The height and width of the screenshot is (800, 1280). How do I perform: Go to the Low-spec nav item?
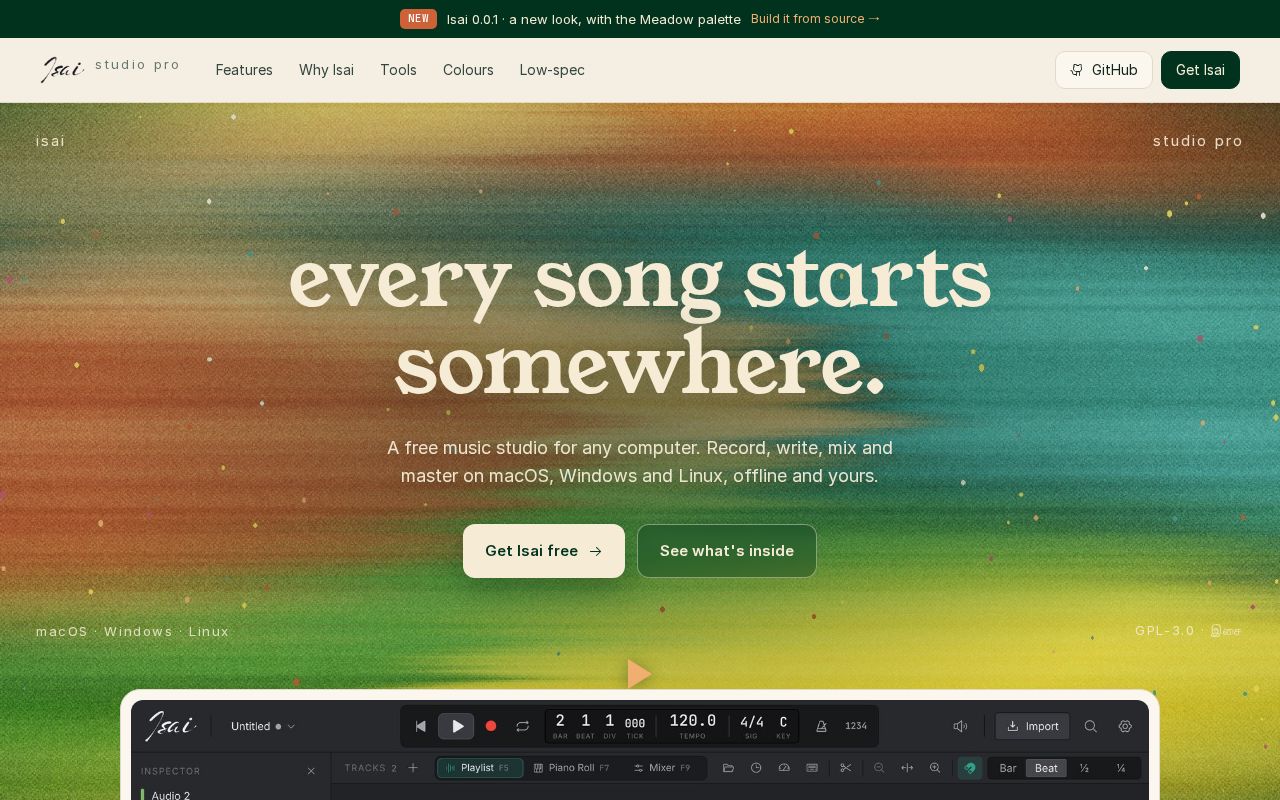point(552,70)
